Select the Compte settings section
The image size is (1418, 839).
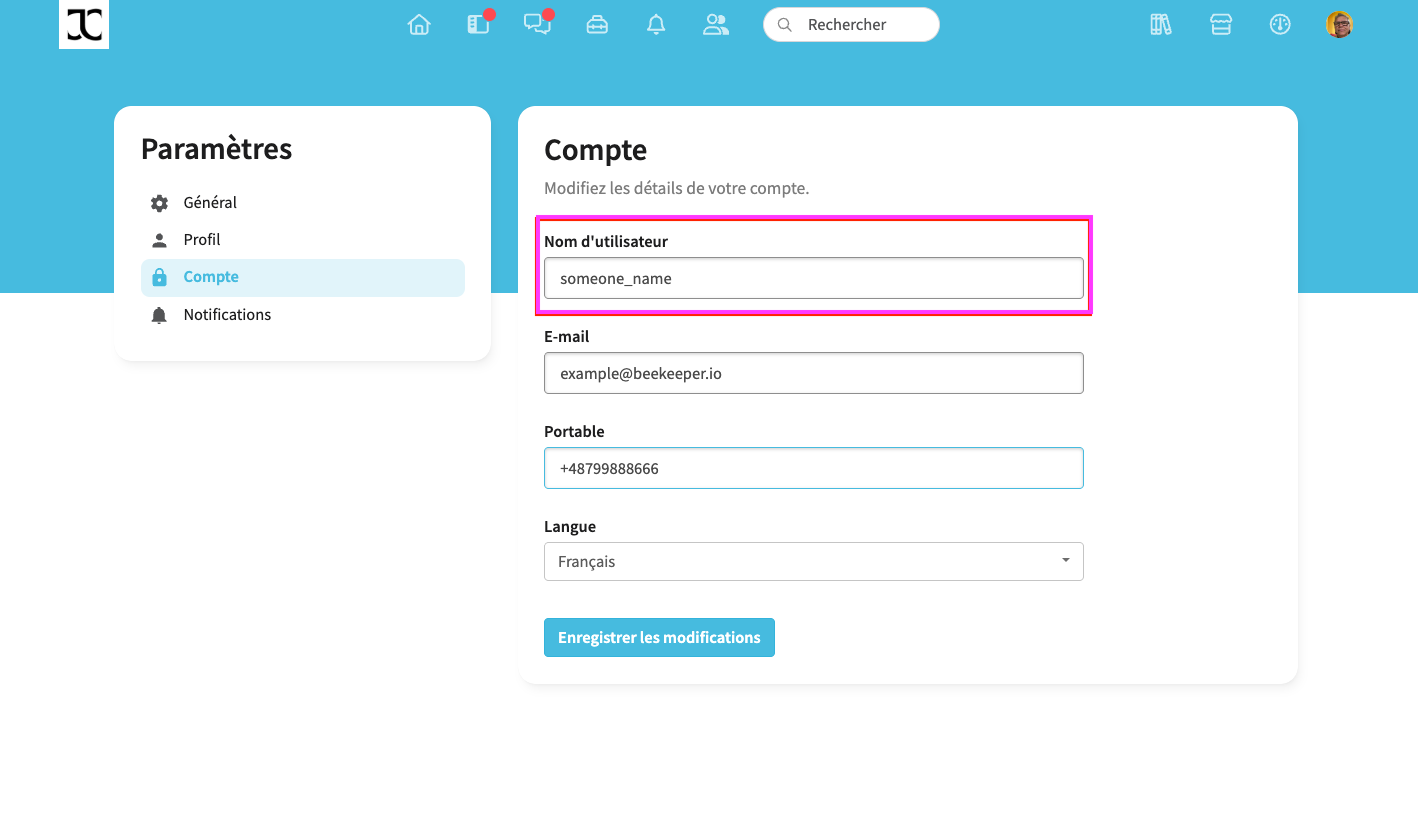303,278
